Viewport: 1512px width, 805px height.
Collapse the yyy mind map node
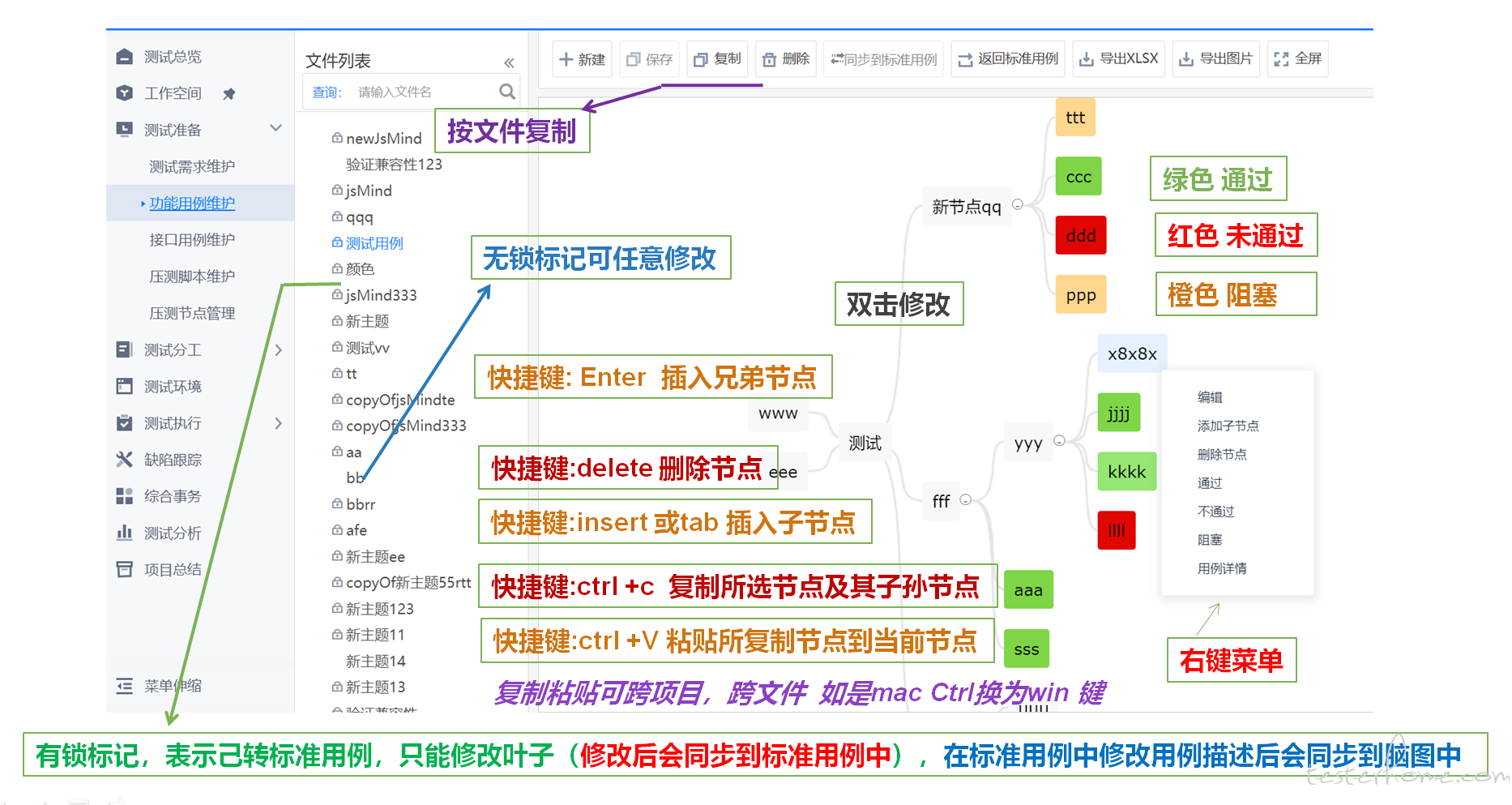[1059, 441]
